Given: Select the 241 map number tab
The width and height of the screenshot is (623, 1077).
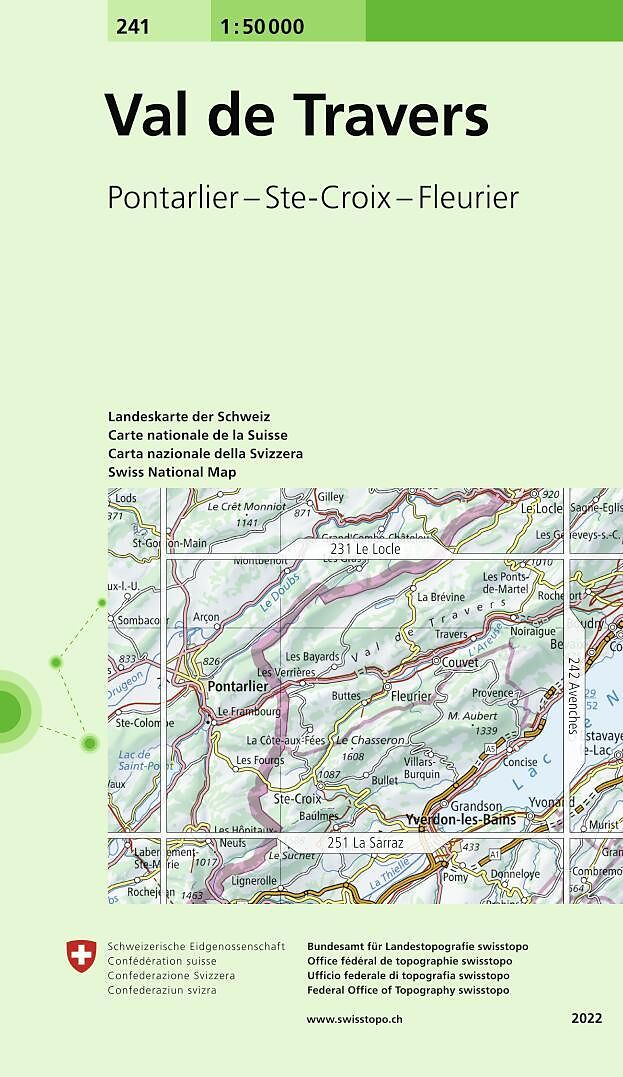Looking at the screenshot, I should (x=133, y=27).
